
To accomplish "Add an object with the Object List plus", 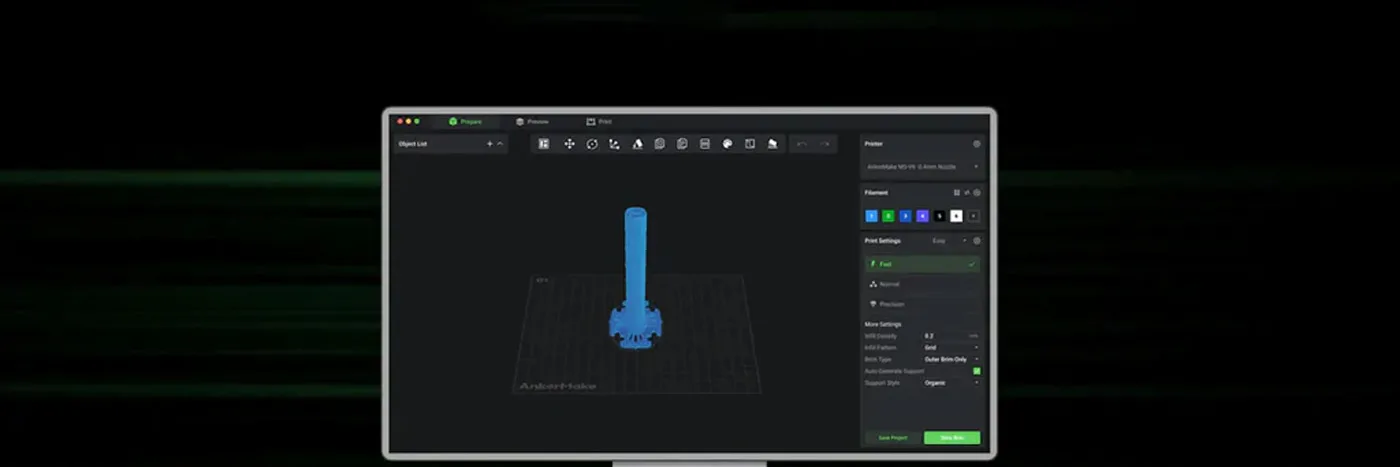I will click(x=489, y=144).
